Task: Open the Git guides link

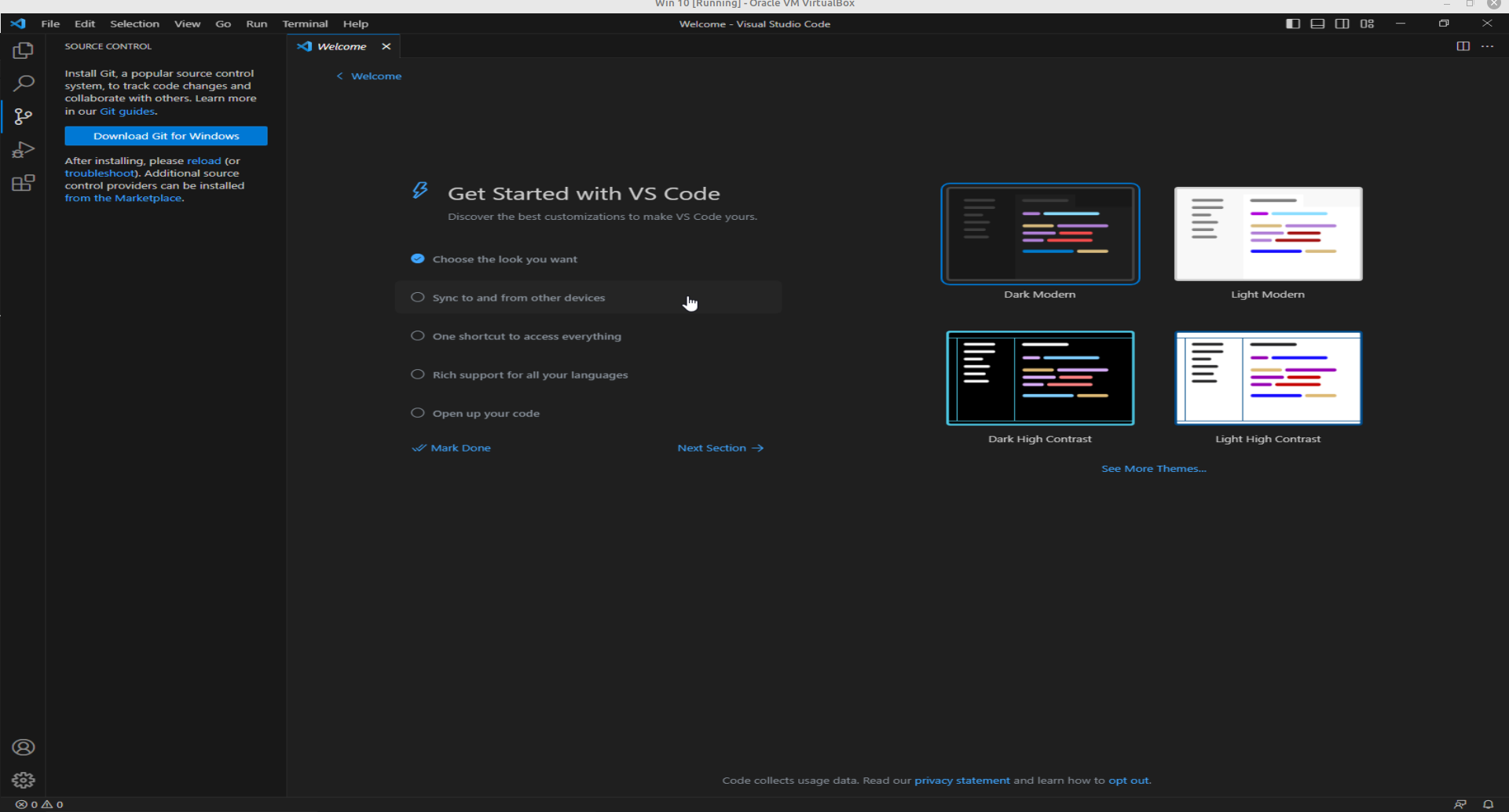Action: click(x=127, y=112)
